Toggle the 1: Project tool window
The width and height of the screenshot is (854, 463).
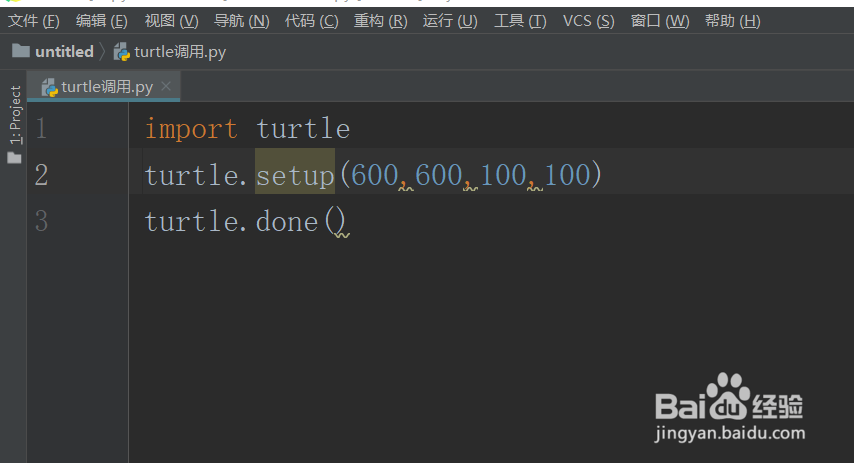tap(15, 115)
